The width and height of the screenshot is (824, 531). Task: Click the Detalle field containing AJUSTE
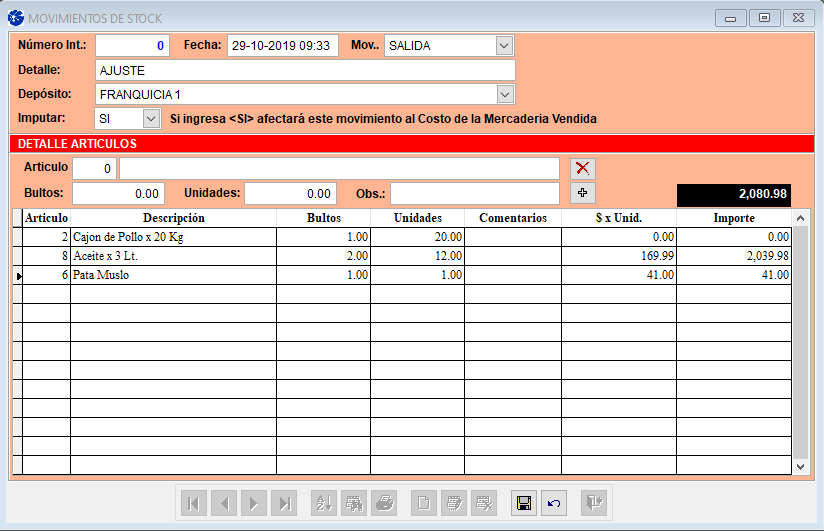coord(305,70)
